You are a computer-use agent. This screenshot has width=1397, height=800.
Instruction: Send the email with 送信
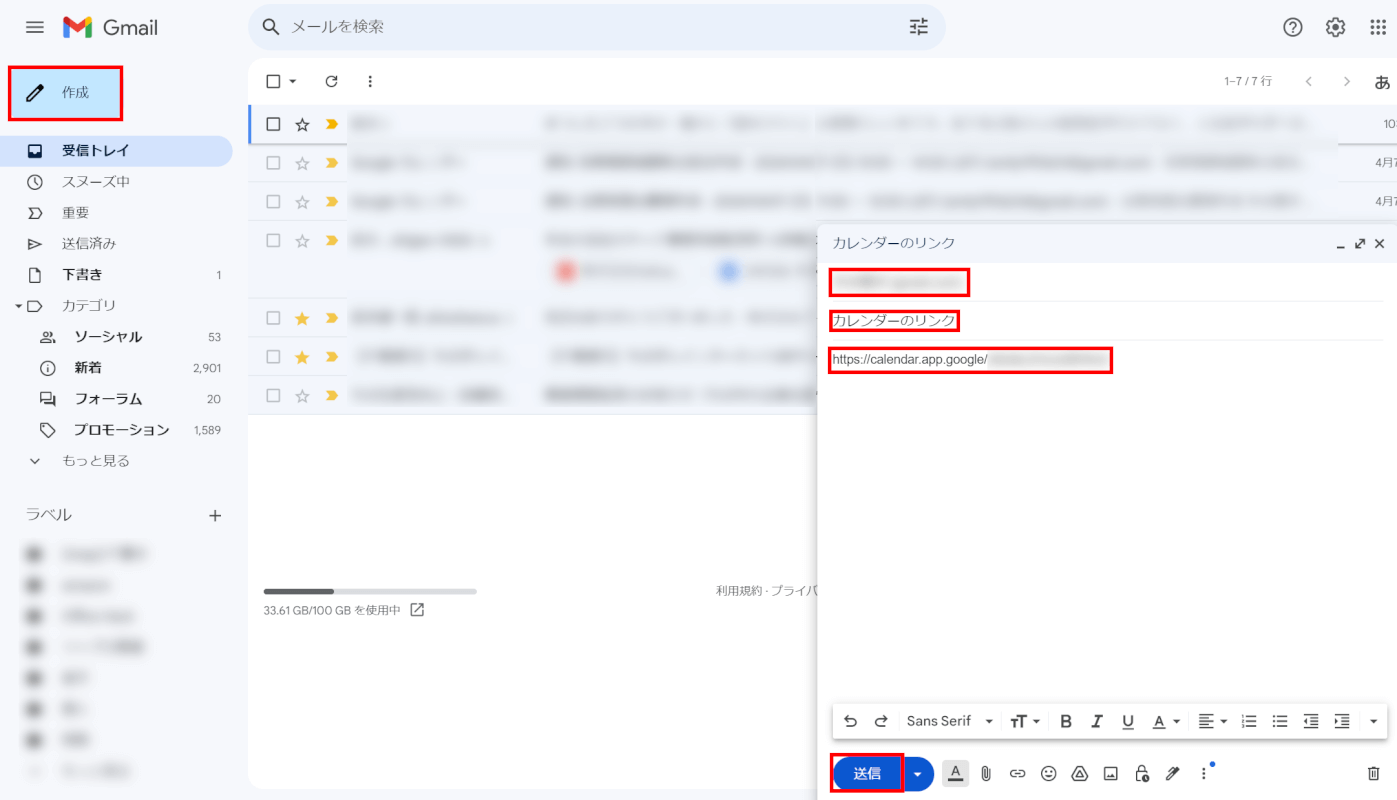pyautogui.click(x=867, y=774)
